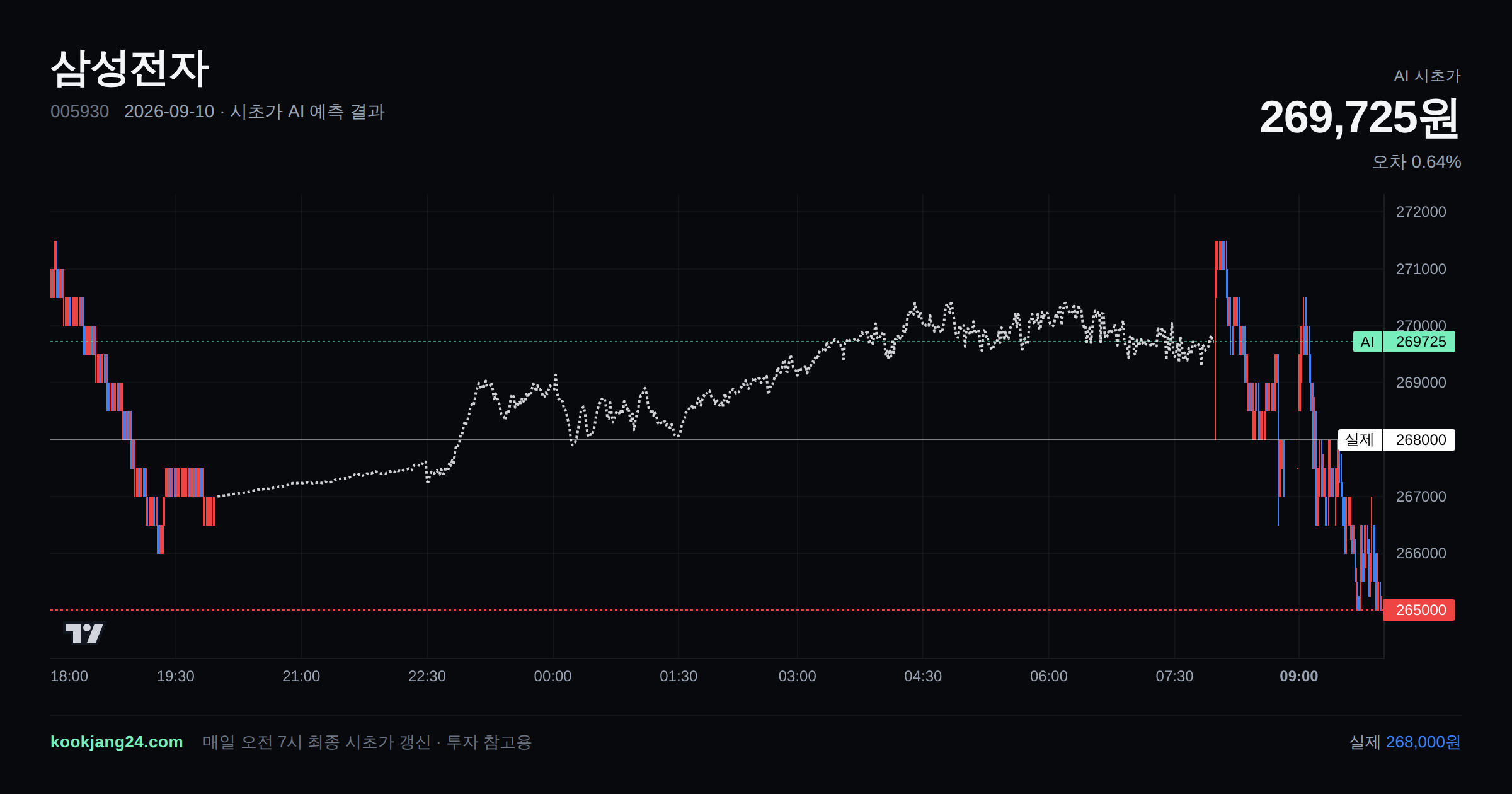Click the 21:00 time axis label

301,676
